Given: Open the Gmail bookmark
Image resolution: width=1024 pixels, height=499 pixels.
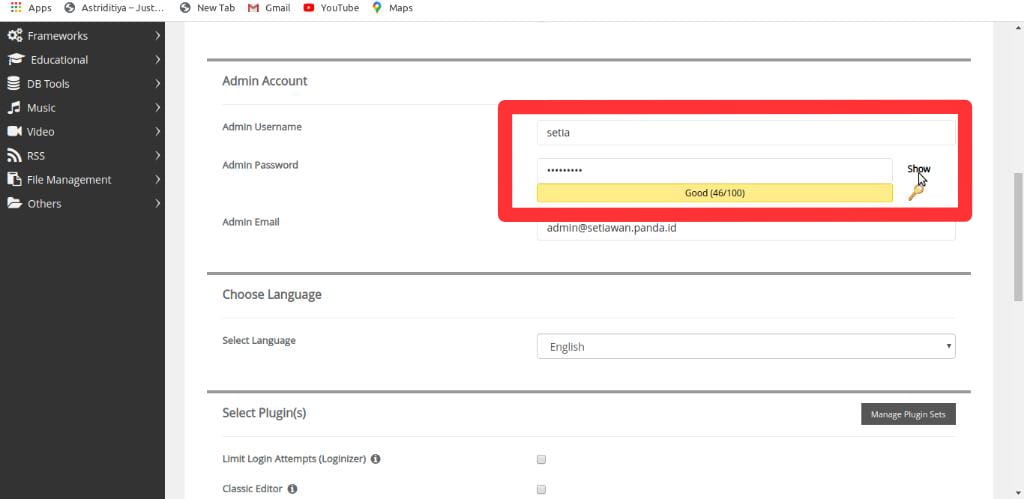Looking at the screenshot, I should click(269, 8).
